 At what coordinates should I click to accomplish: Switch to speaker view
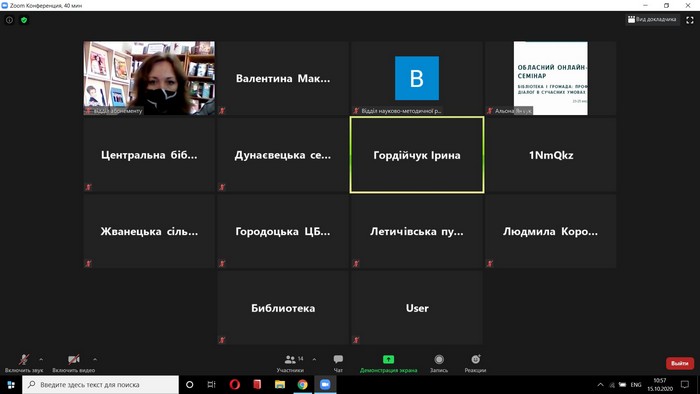652,19
